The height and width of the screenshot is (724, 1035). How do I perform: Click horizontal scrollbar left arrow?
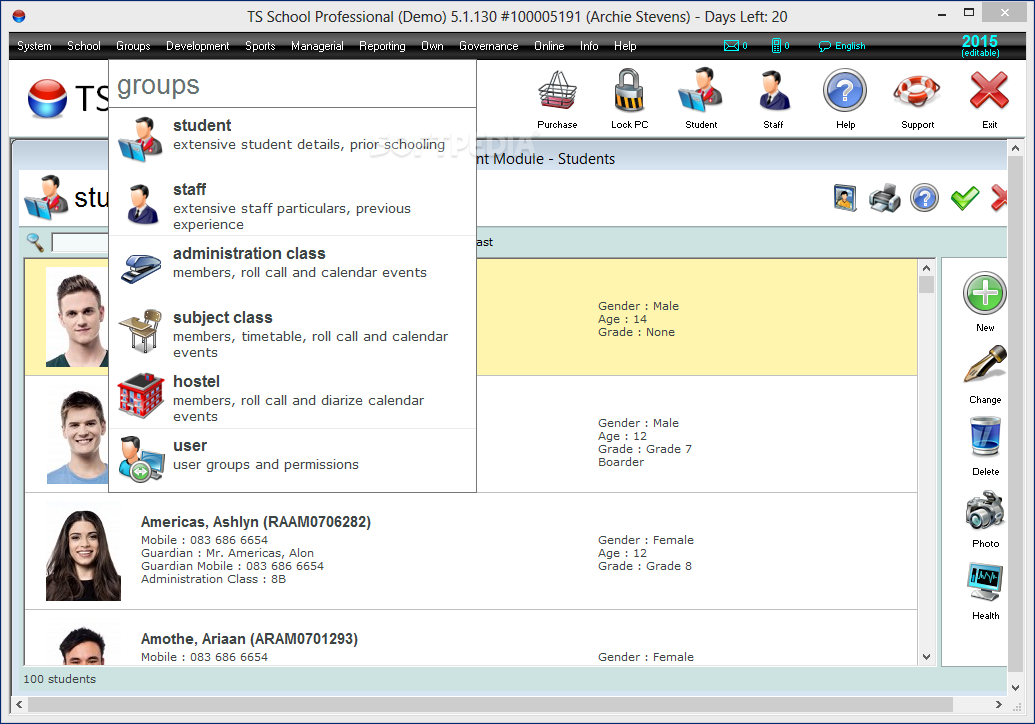19,704
